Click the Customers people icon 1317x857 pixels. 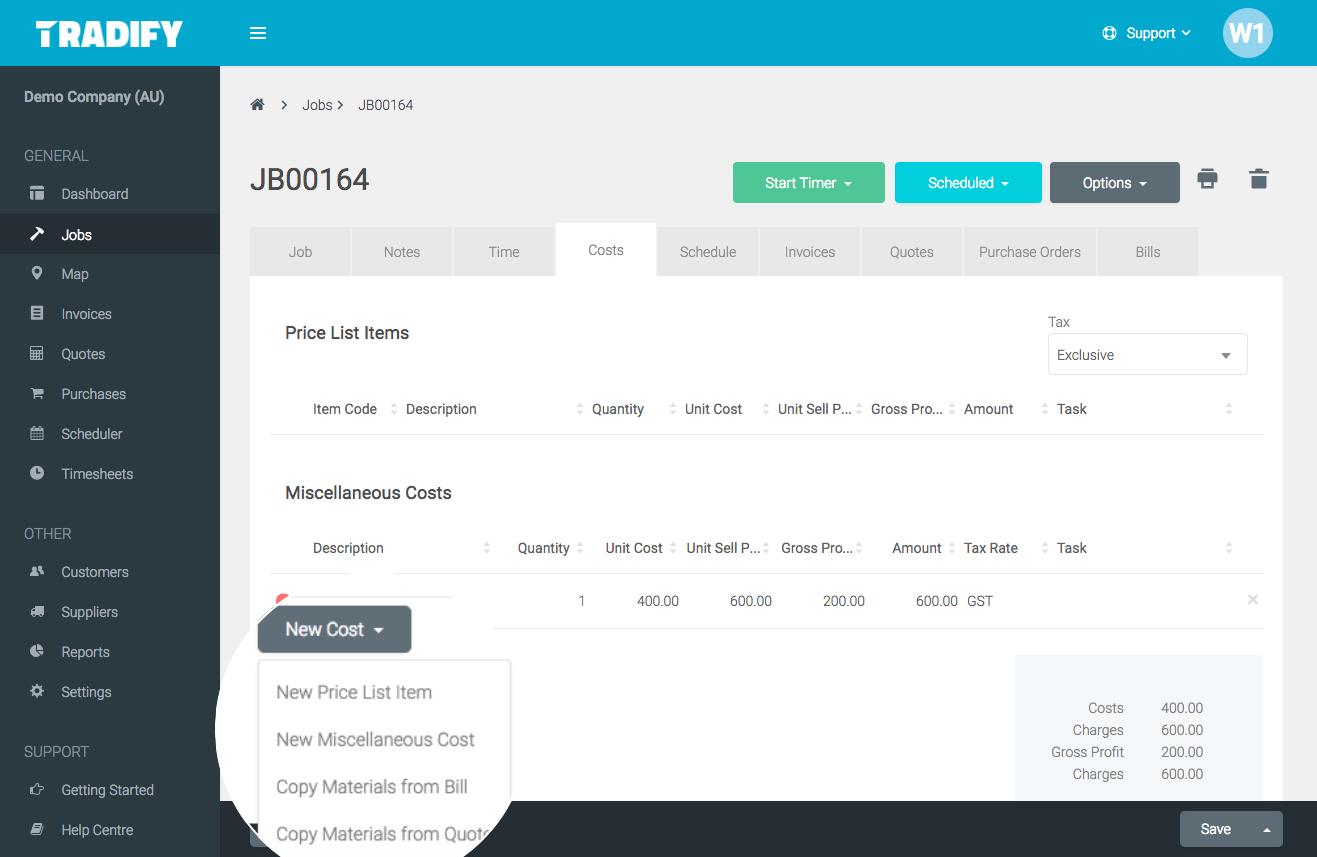click(37, 571)
